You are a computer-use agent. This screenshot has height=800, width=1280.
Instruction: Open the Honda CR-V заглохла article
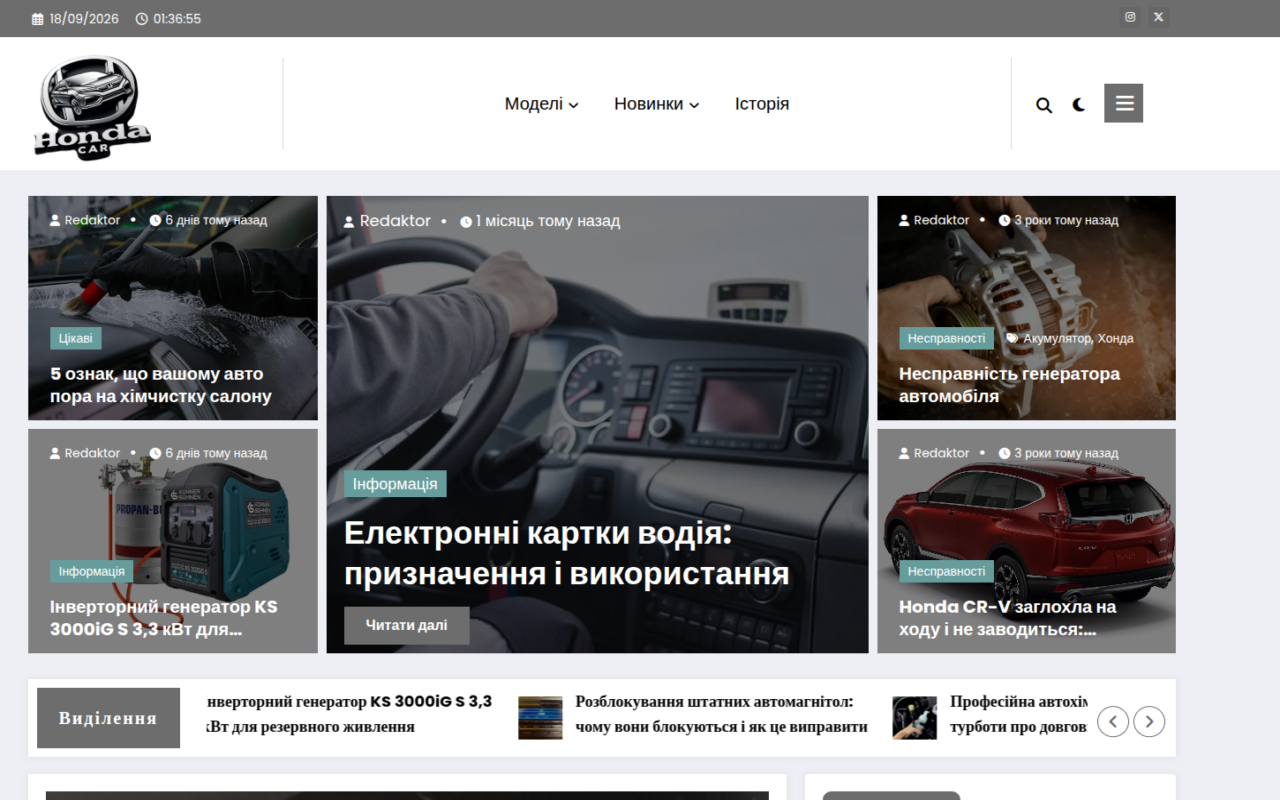pyautogui.click(x=1007, y=618)
